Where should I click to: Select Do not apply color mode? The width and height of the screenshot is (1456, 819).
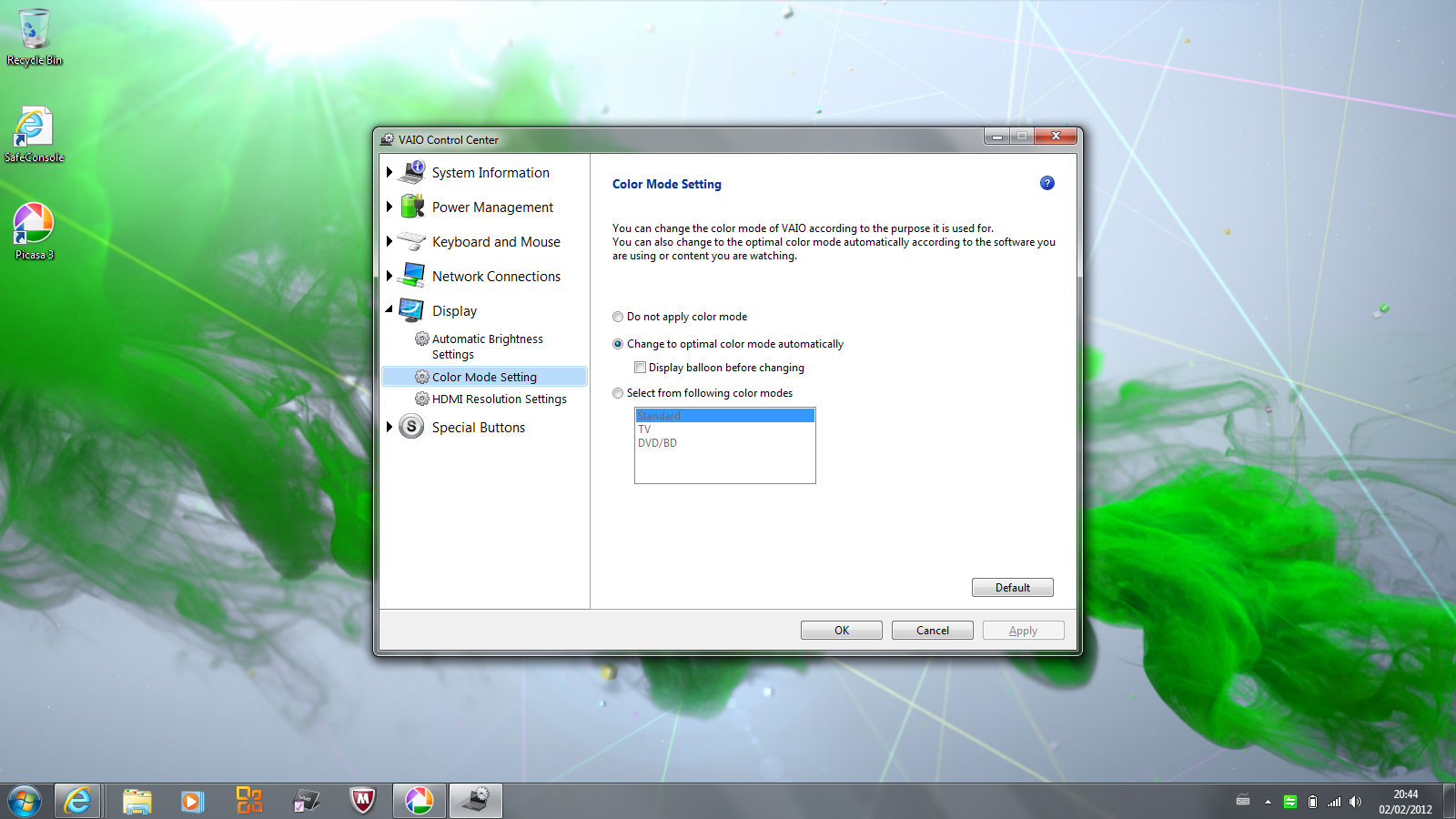click(619, 317)
